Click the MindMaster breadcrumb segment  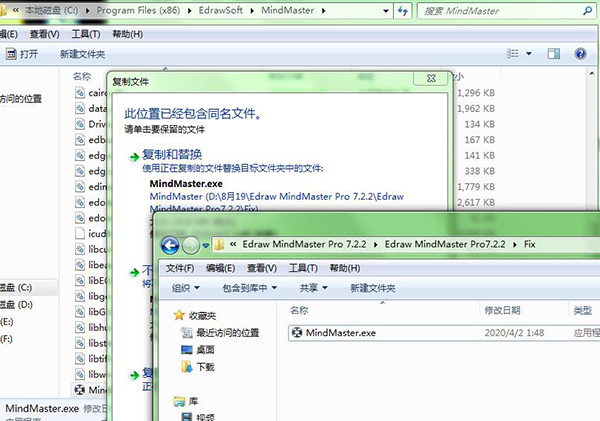287,10
